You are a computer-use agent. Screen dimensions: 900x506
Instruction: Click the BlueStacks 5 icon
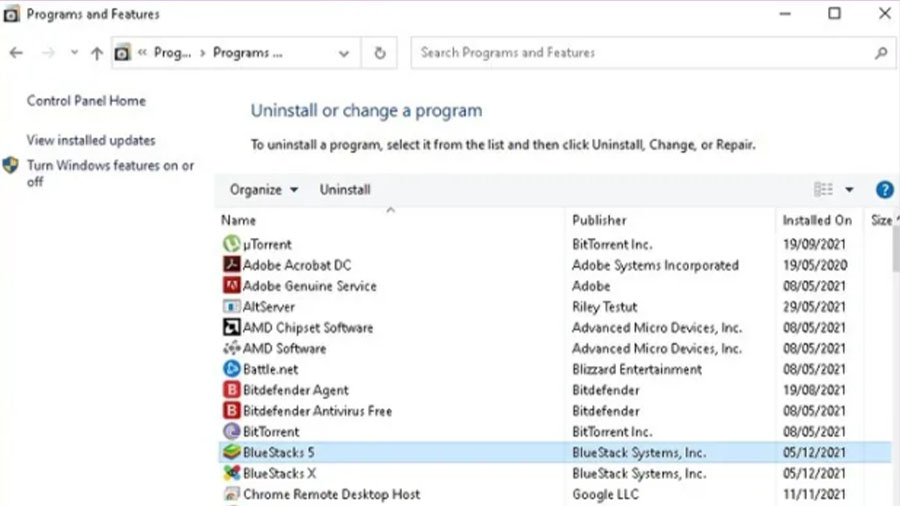(231, 452)
